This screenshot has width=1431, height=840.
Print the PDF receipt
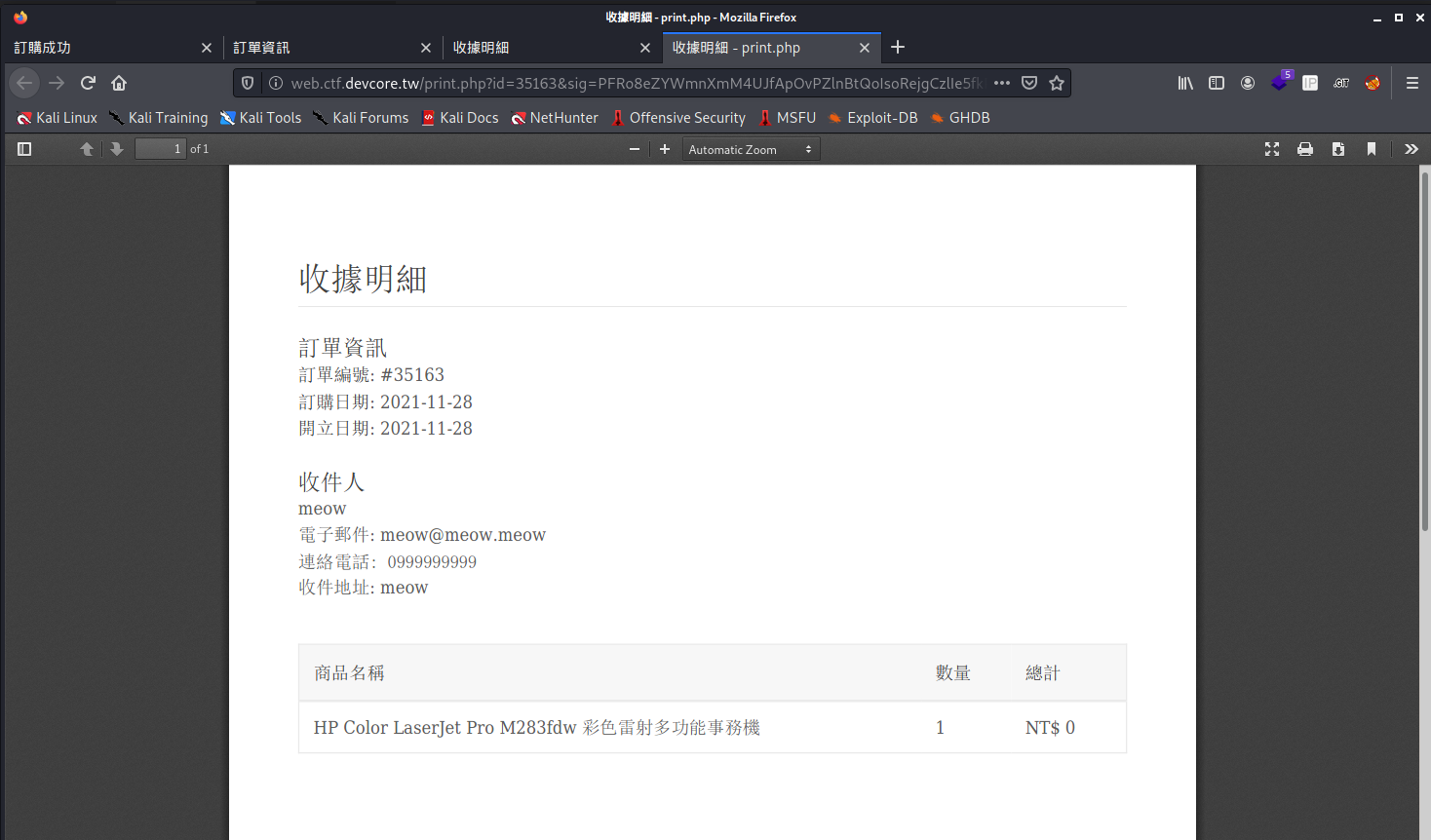pyautogui.click(x=1305, y=149)
